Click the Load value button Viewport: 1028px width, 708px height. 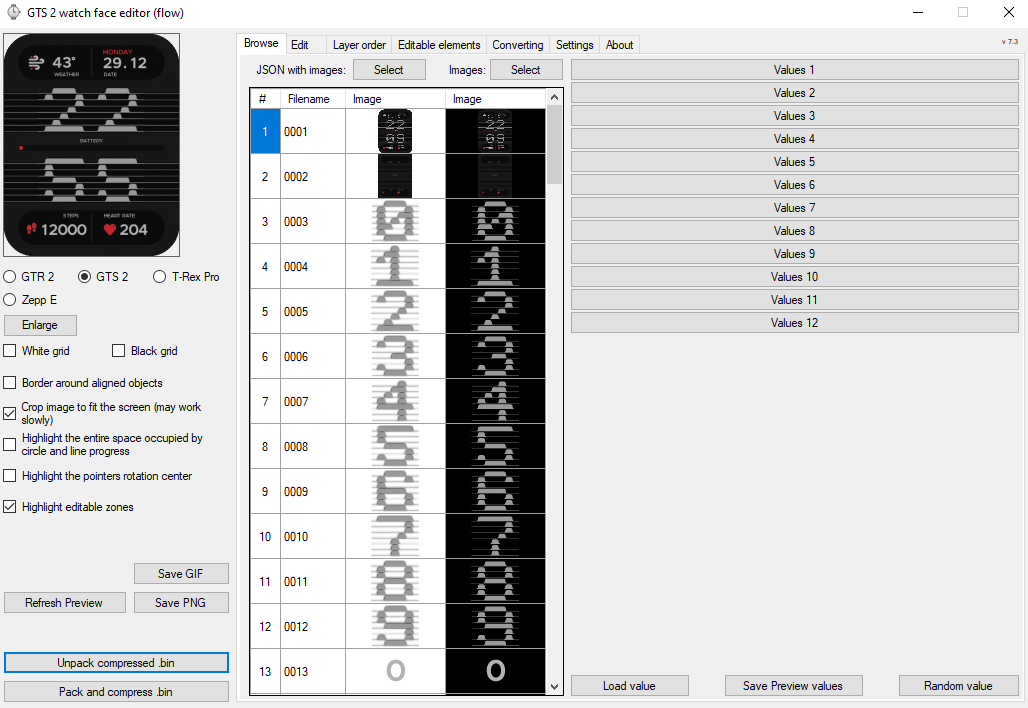click(x=630, y=686)
